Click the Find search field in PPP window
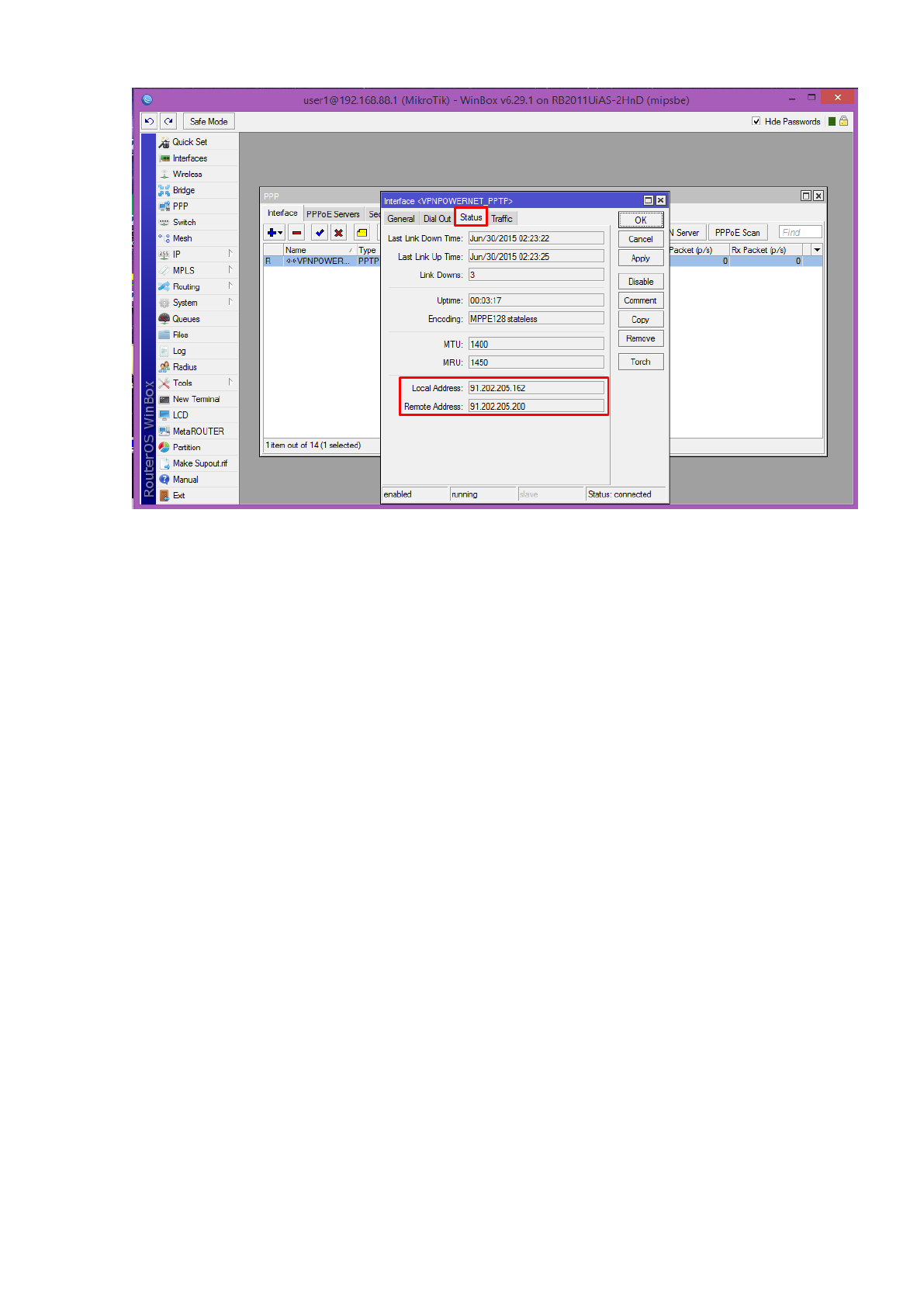The image size is (924, 1307). pos(801,232)
